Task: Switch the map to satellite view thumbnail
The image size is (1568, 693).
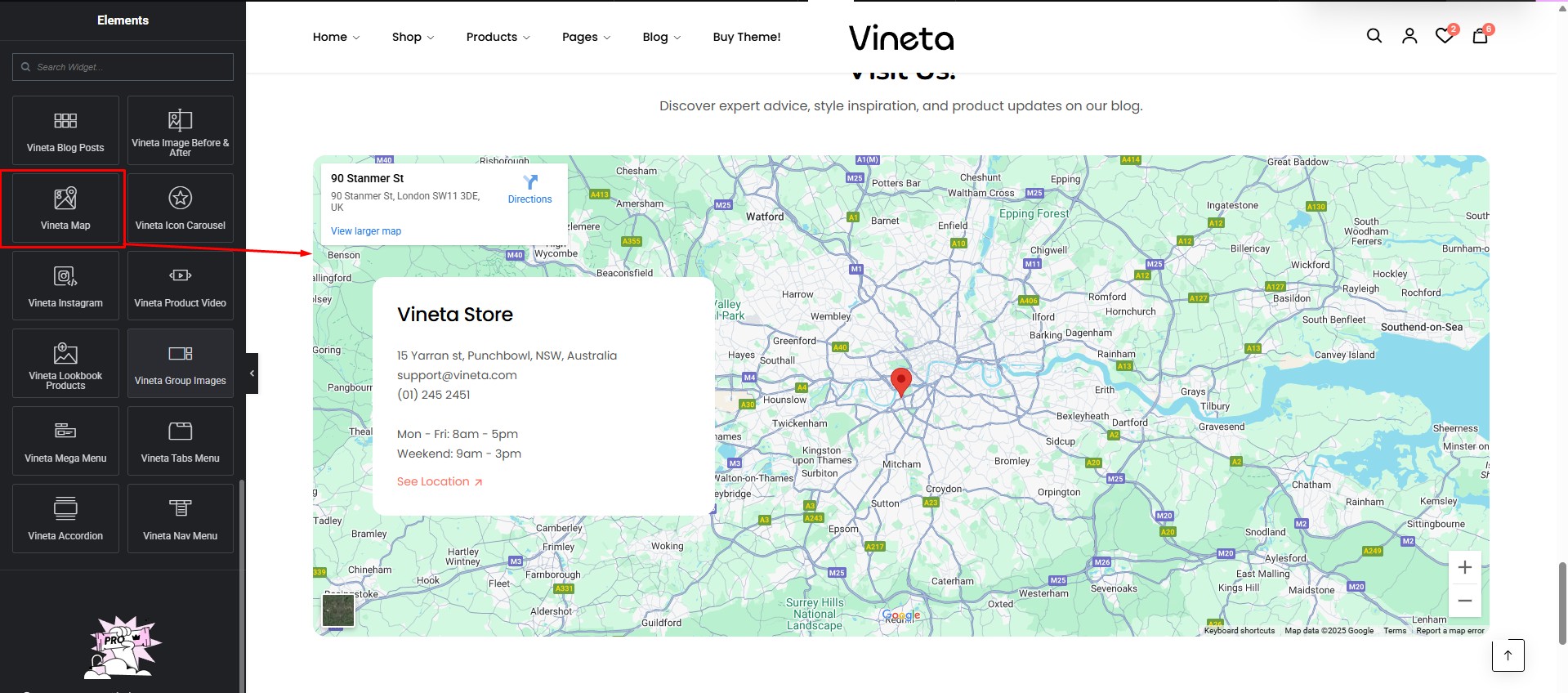Action: pyautogui.click(x=338, y=610)
